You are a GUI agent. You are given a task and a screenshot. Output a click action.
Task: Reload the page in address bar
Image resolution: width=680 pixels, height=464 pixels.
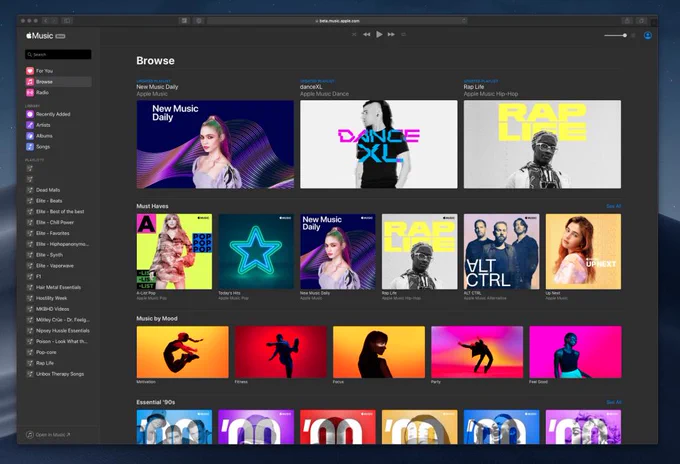pos(464,20)
